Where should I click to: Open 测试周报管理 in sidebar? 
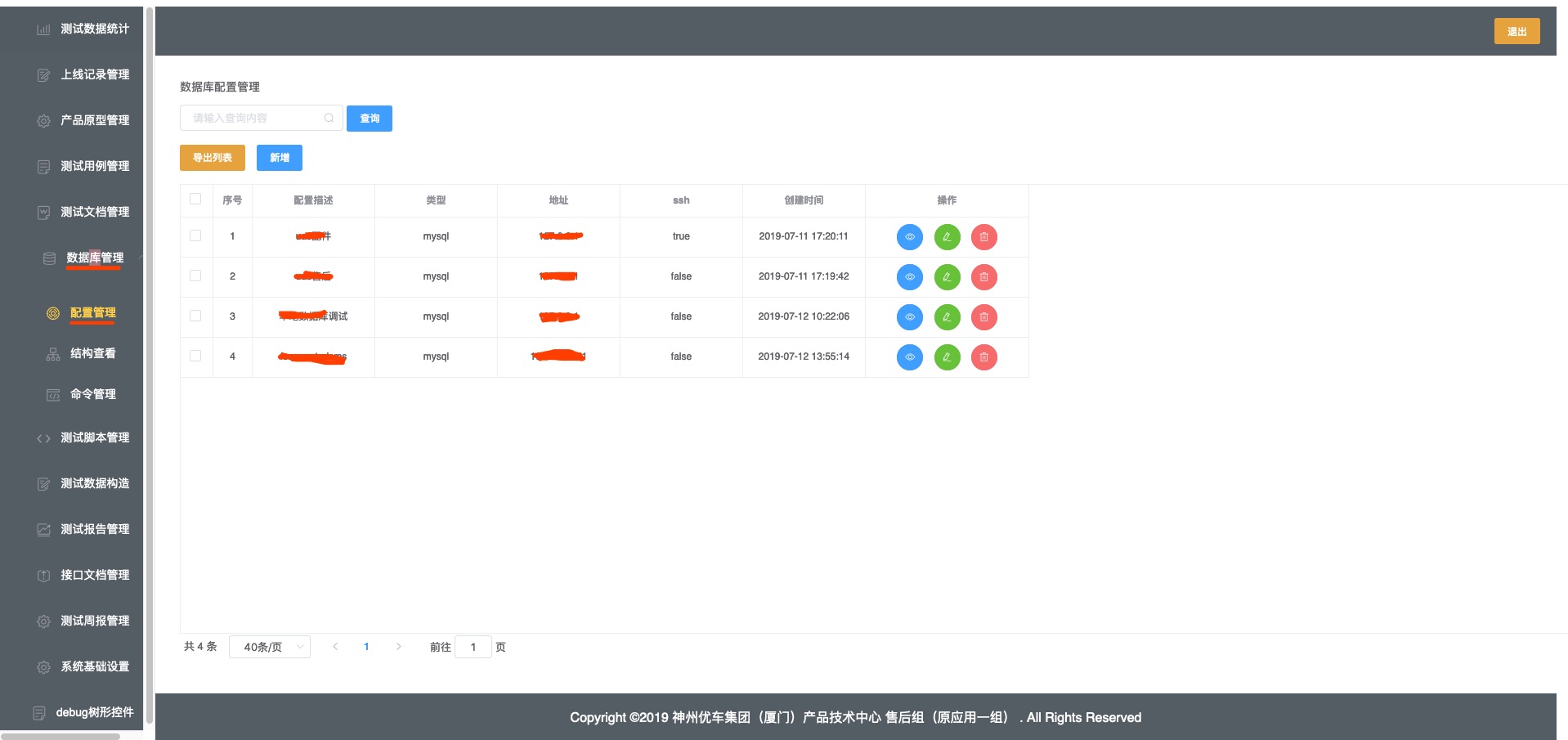click(x=95, y=621)
